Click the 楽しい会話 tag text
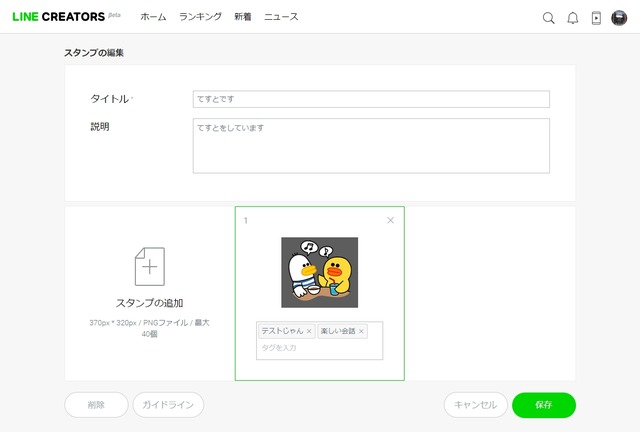Viewport: 640px width, 432px height. 338,331
